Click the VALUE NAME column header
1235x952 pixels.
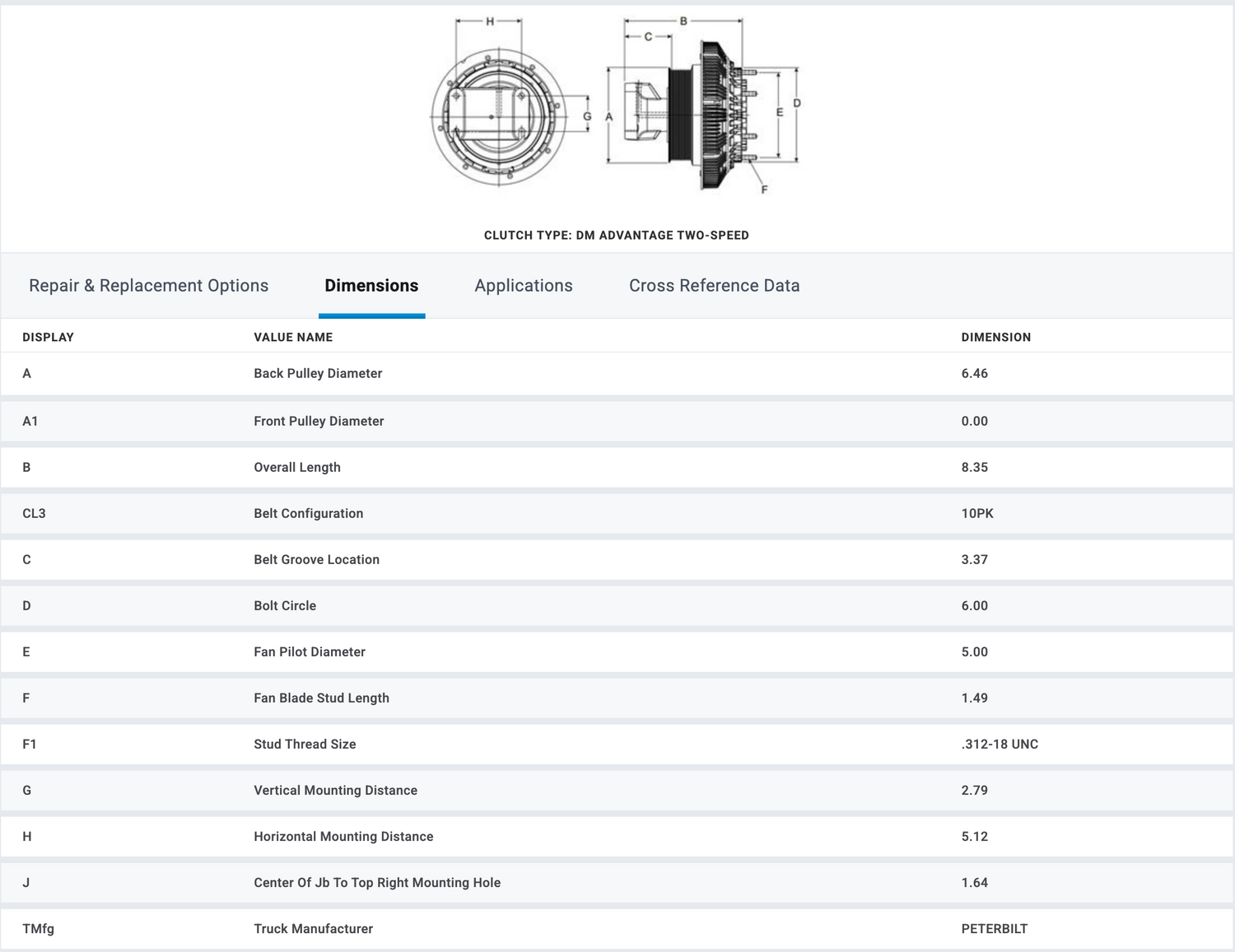click(x=293, y=337)
